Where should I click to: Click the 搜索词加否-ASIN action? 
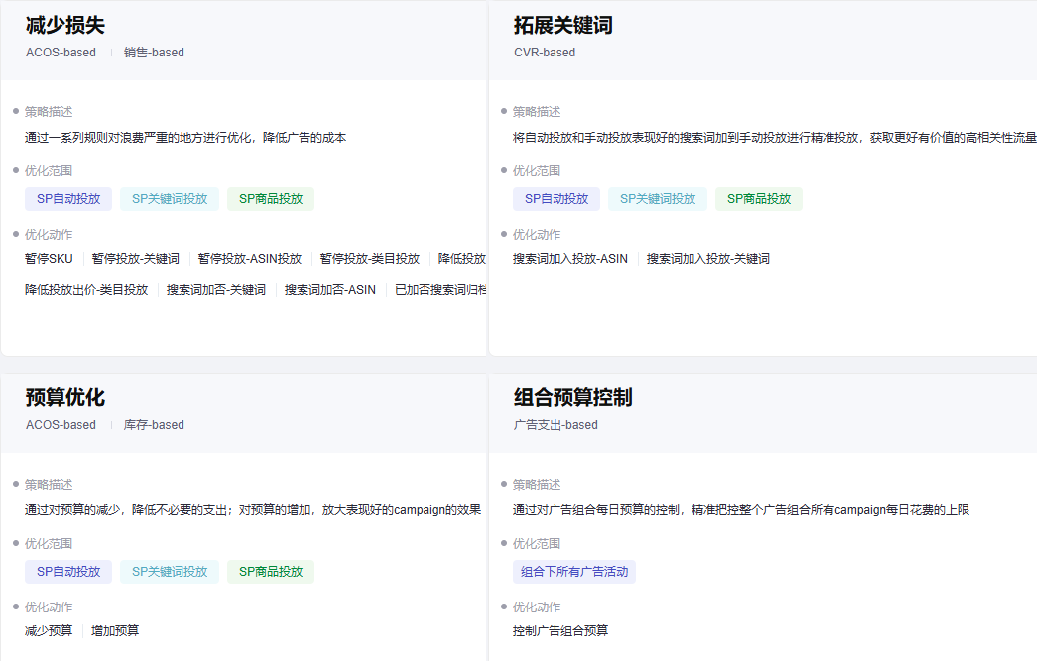pyautogui.click(x=328, y=289)
